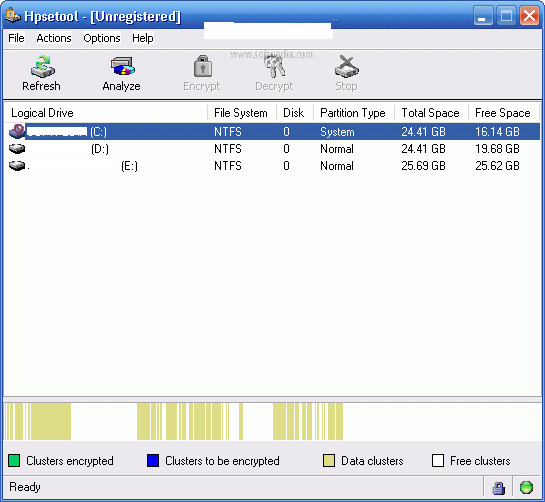Click the C: drive icon
The image size is (545, 502).
[17, 131]
